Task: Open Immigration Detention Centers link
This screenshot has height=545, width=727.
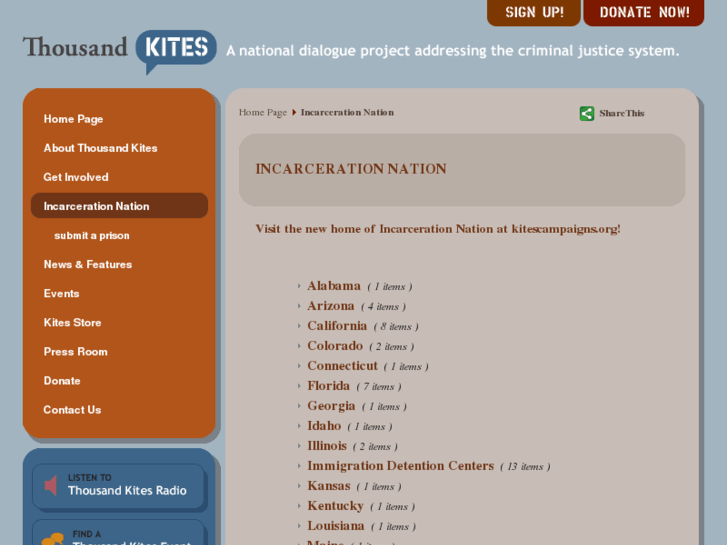Action: click(401, 465)
